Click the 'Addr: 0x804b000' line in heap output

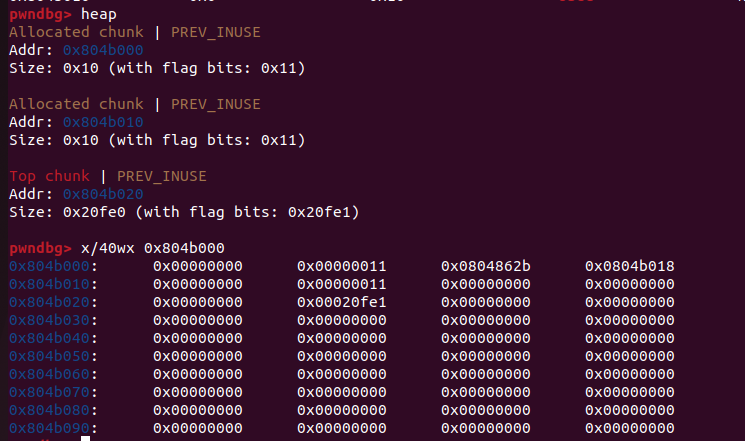pos(76,50)
